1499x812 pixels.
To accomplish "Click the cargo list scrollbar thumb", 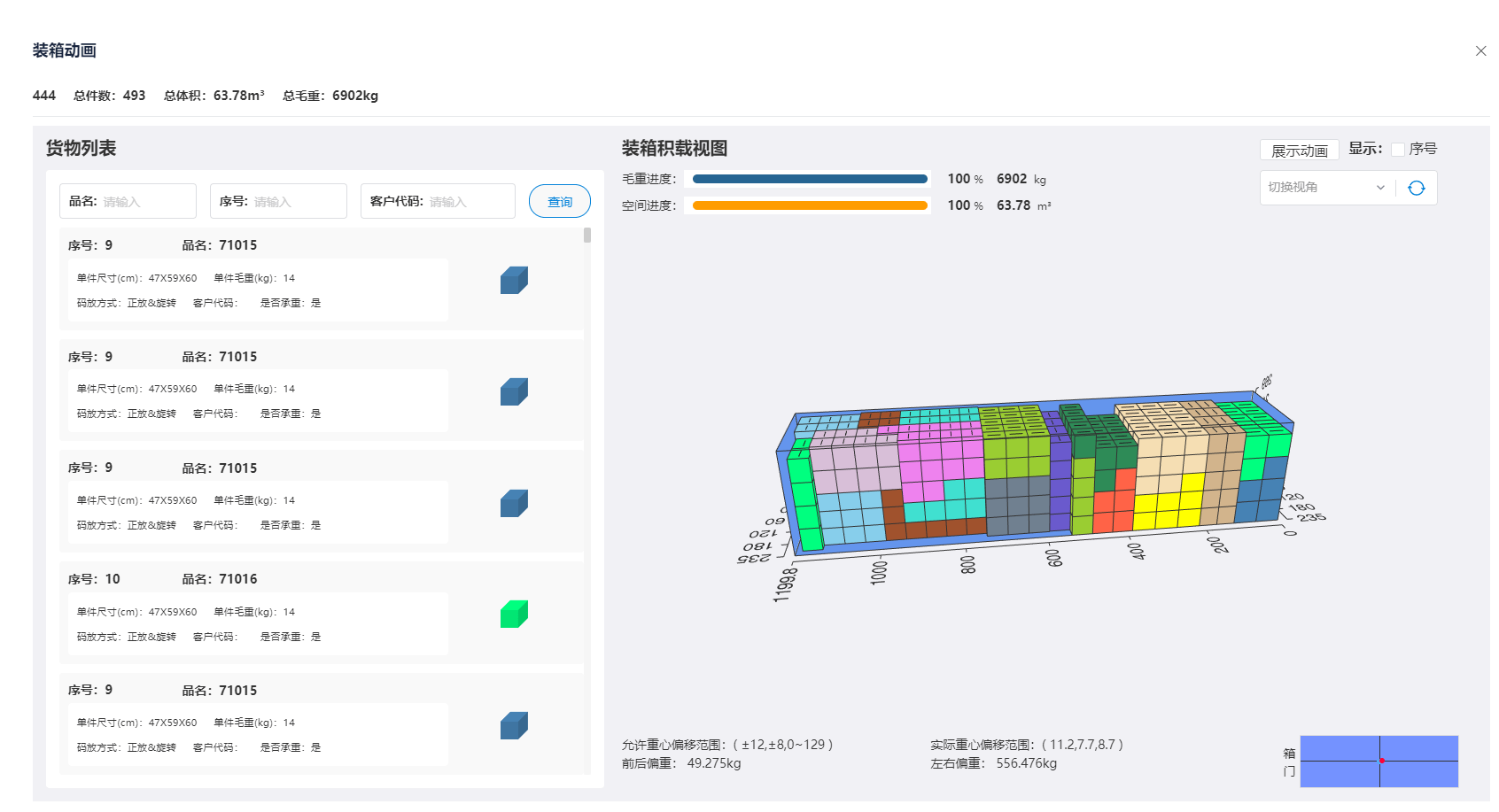I will coord(586,236).
